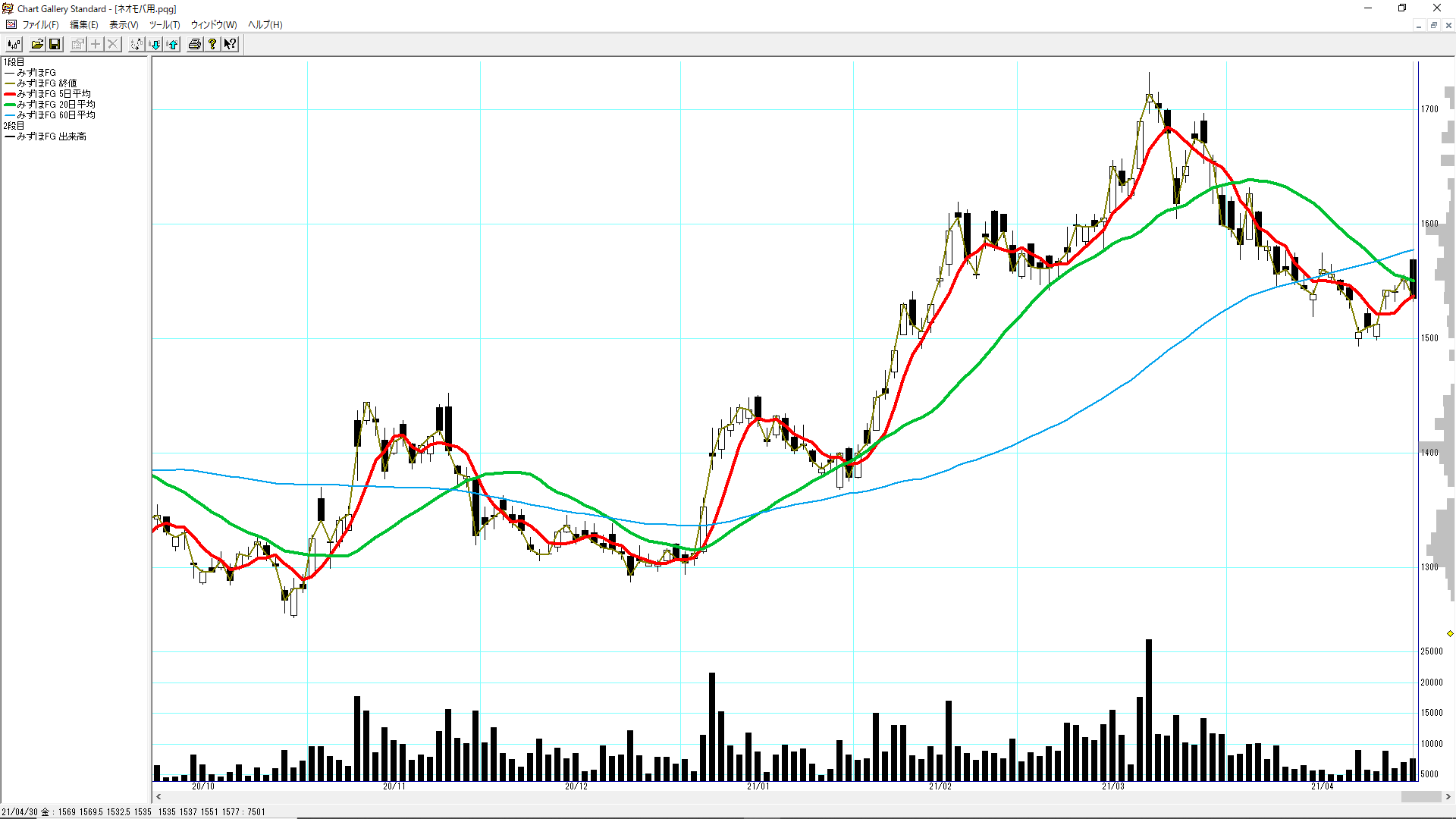Open the ウィンドウ(W) menu
This screenshot has width=1456, height=819.
(214, 24)
